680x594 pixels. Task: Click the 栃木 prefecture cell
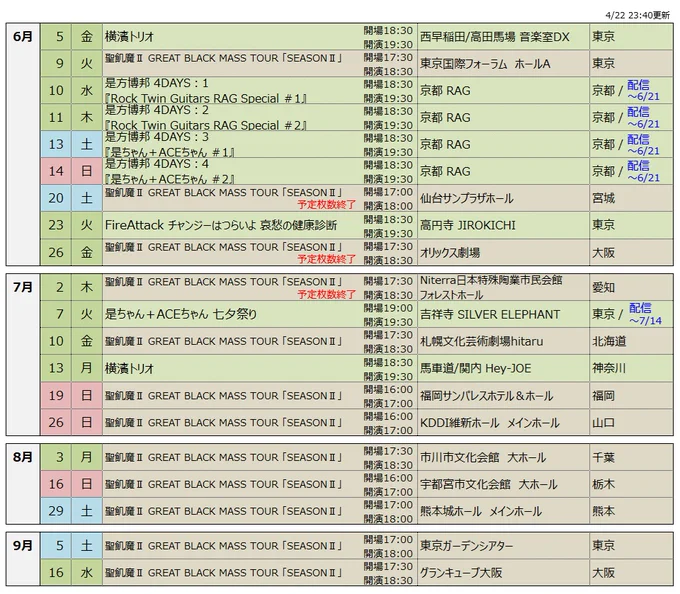click(x=631, y=484)
